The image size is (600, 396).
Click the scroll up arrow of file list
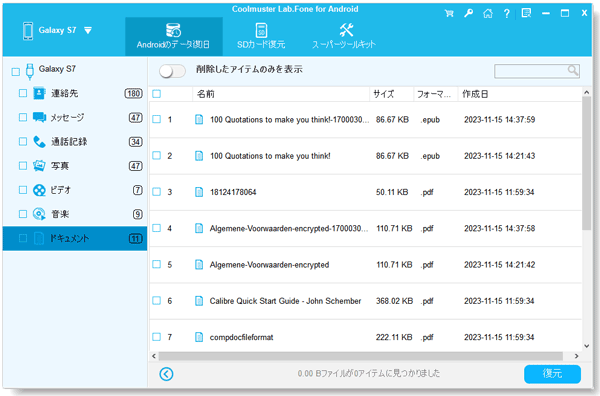pos(587,92)
